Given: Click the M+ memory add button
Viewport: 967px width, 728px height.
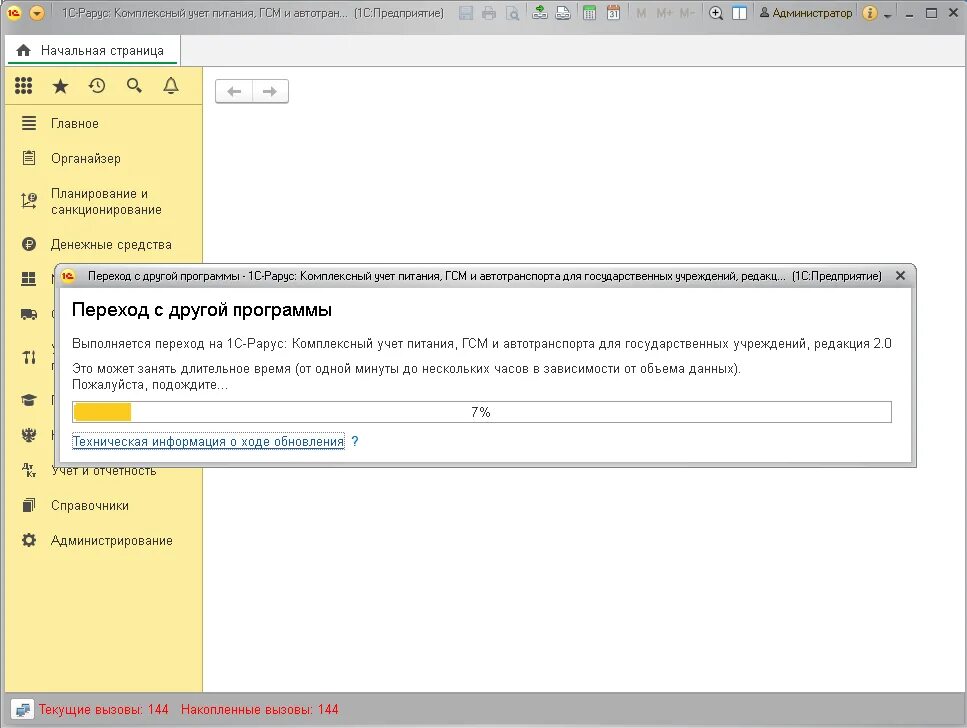Looking at the screenshot, I should (664, 13).
